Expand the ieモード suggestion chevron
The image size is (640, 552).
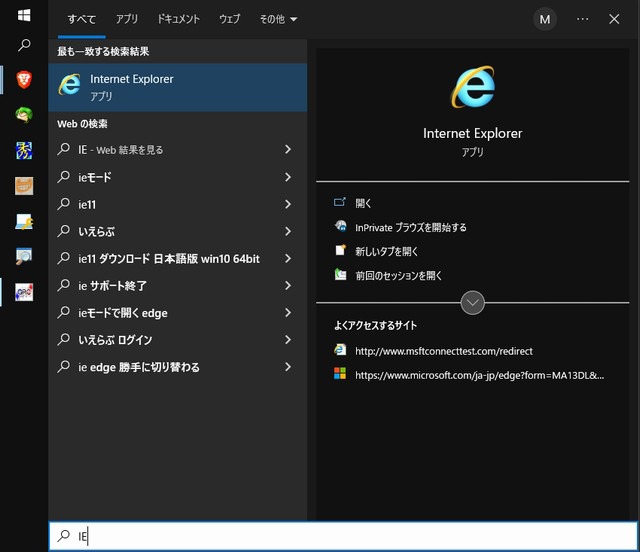pyautogui.click(x=288, y=177)
